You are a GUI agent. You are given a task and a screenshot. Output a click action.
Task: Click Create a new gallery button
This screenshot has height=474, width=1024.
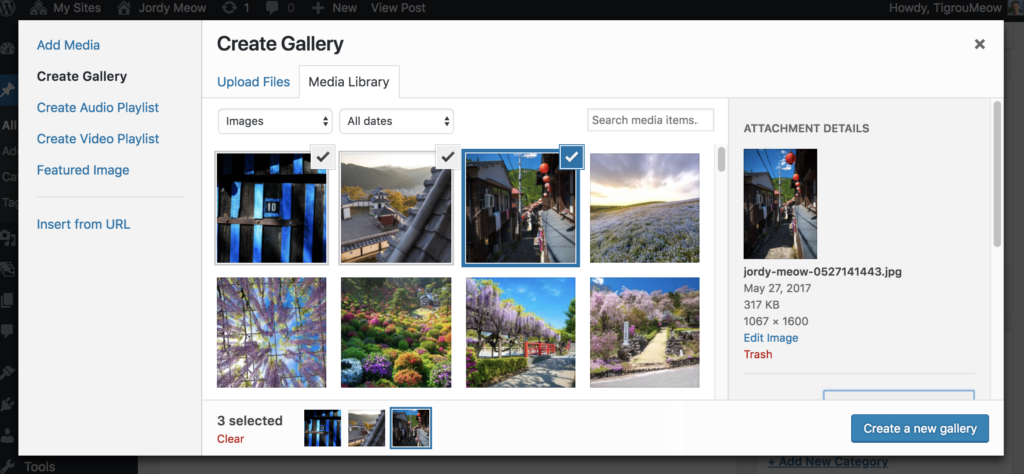click(920, 428)
